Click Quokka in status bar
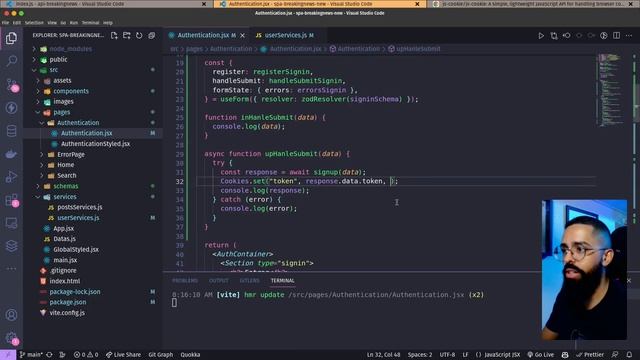This screenshot has width=640, height=360. pos(190,355)
